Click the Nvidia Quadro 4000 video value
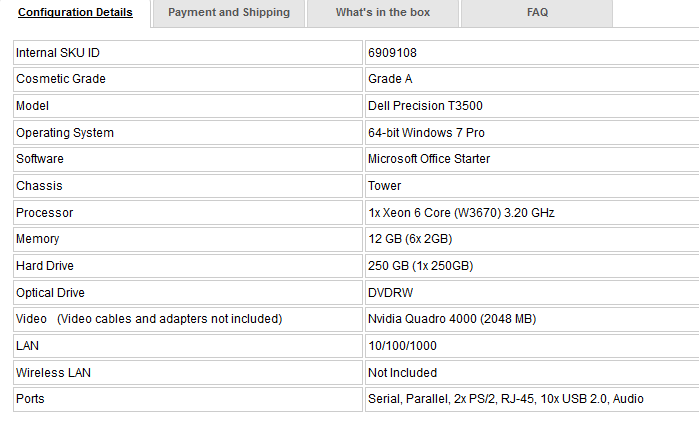 tap(452, 319)
